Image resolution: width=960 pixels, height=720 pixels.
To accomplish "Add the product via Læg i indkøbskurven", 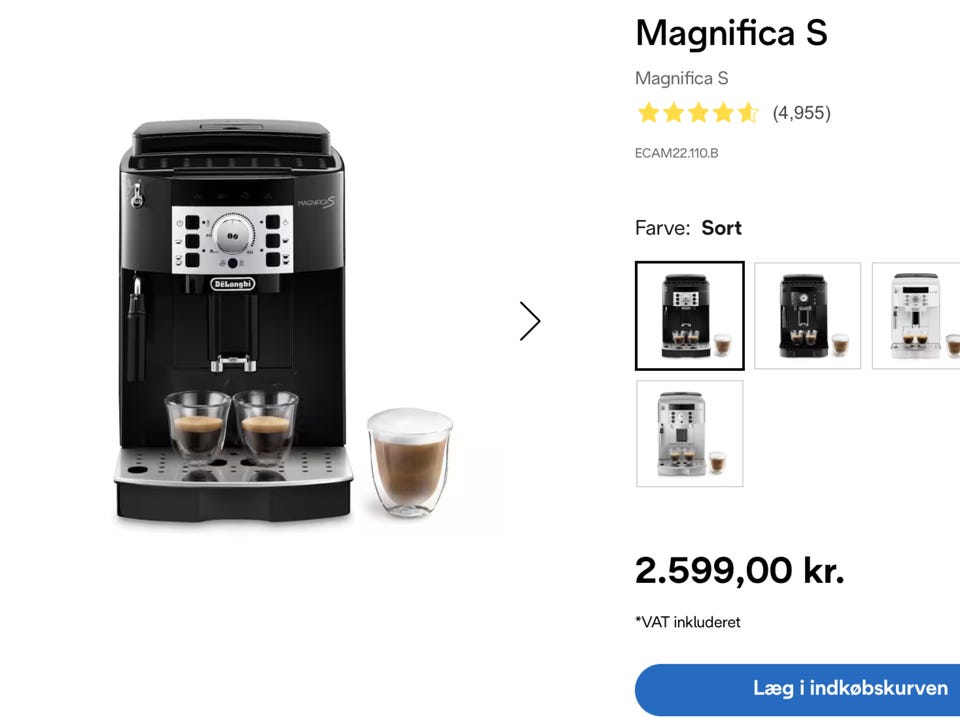I will point(798,688).
